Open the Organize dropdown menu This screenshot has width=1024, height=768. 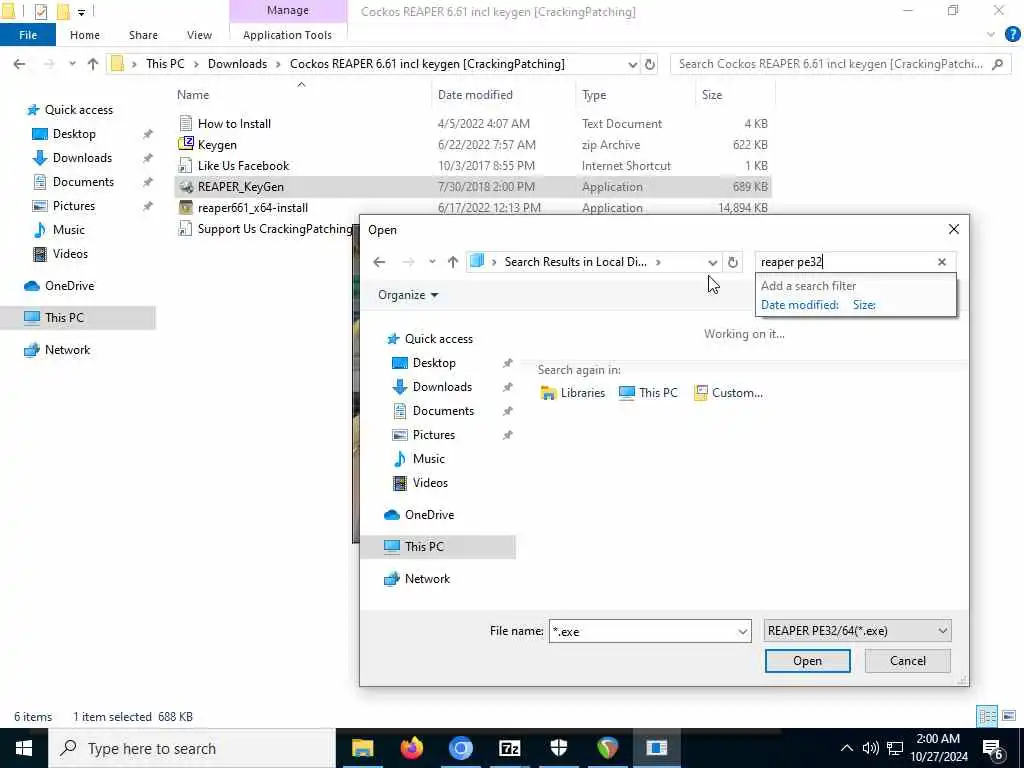click(x=408, y=295)
